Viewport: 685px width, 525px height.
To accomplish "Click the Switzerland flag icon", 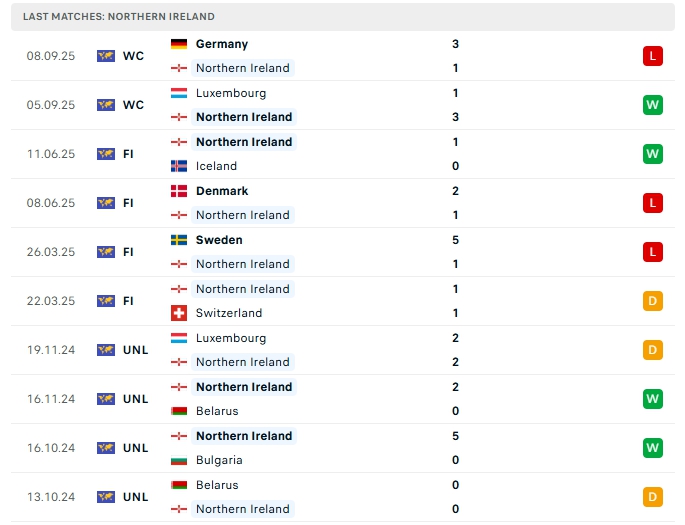I will 179,313.
